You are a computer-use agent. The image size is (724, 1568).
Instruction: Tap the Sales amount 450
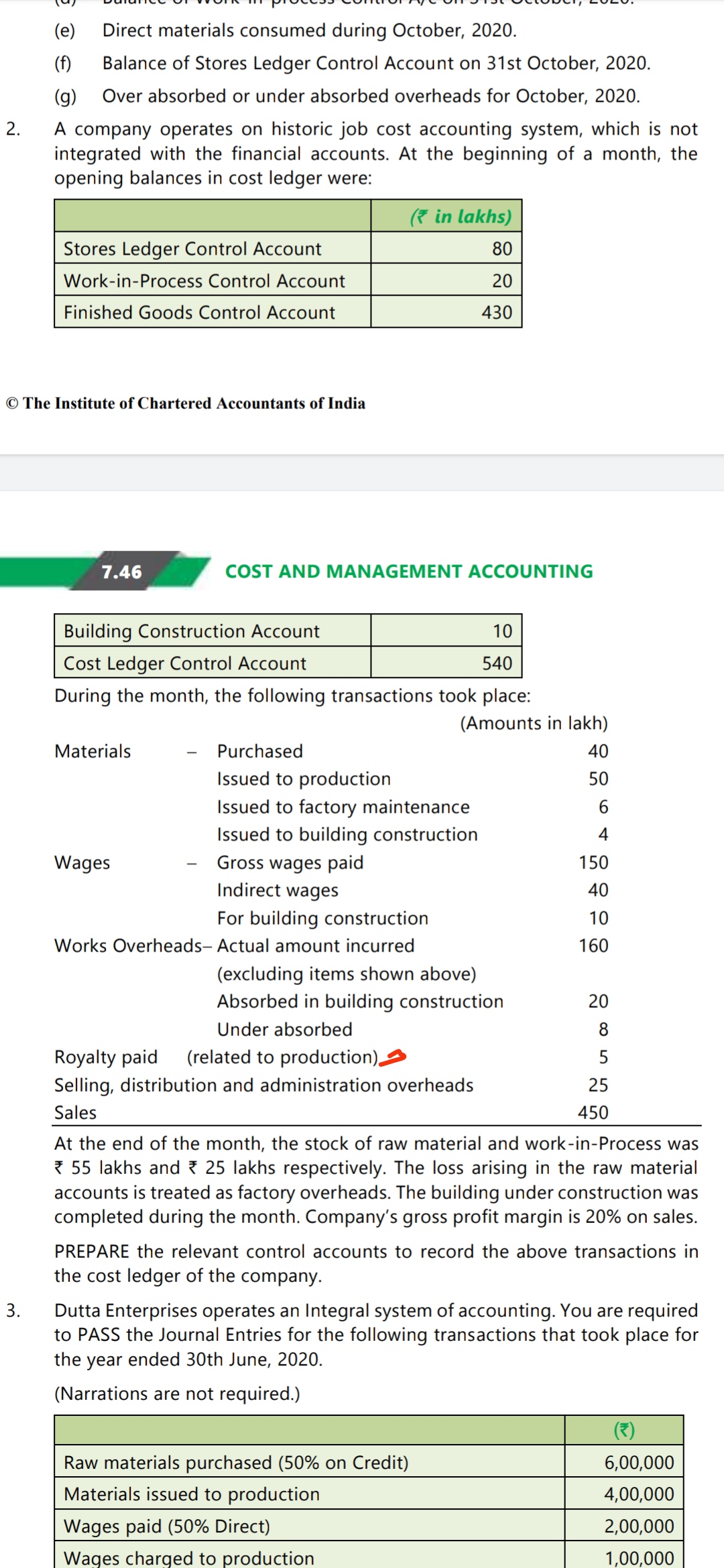click(x=593, y=1112)
